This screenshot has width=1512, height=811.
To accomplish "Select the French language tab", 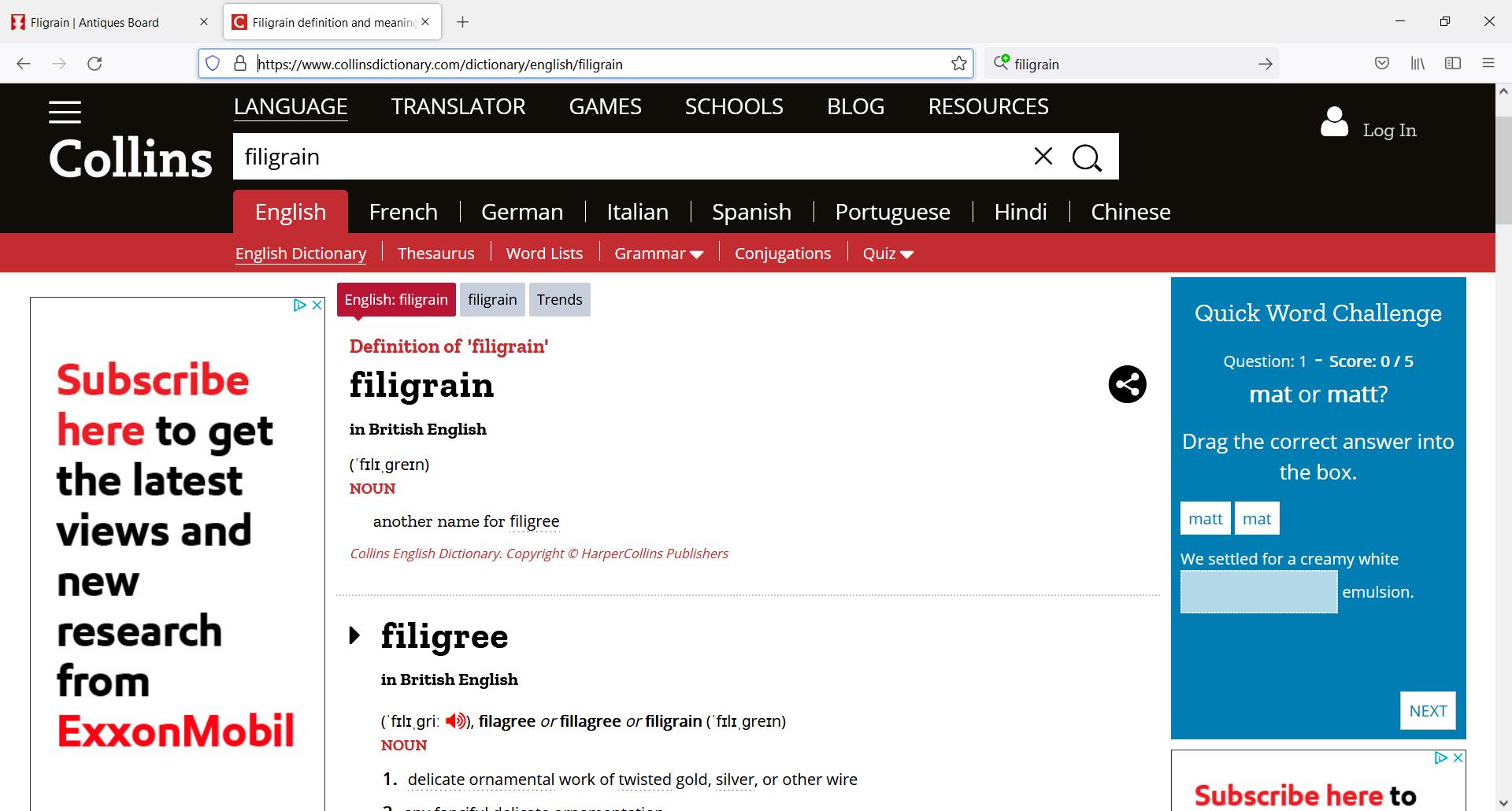I will (x=403, y=212).
